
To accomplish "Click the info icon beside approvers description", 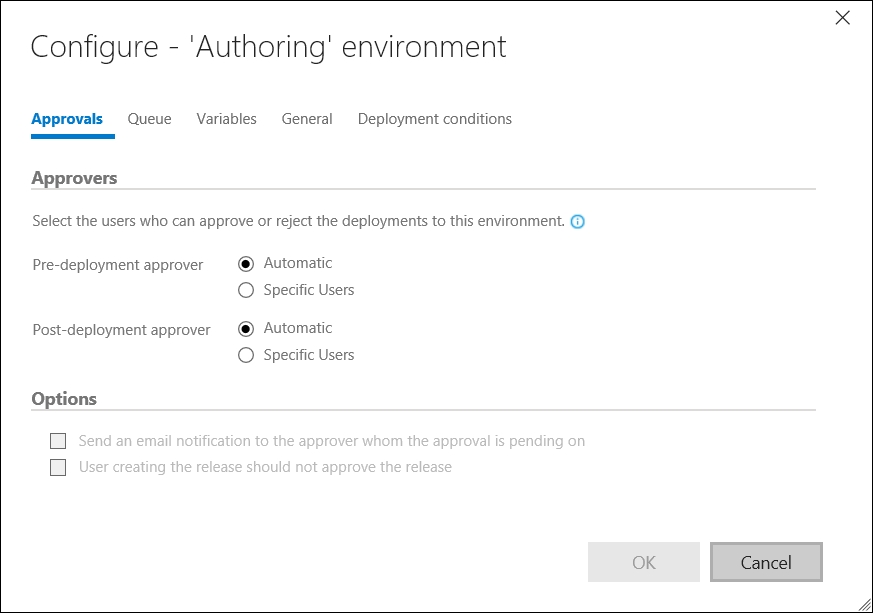I will (x=577, y=221).
